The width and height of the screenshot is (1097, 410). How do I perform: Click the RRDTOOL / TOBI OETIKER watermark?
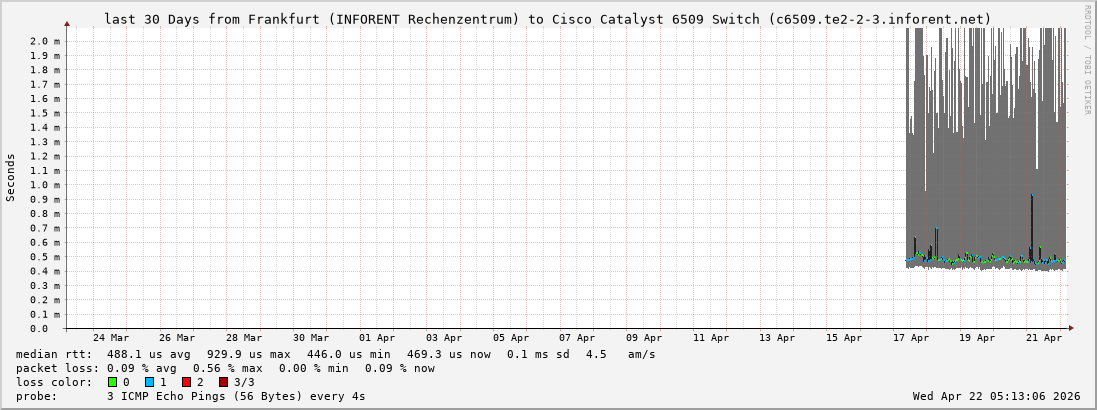[x=1087, y=60]
